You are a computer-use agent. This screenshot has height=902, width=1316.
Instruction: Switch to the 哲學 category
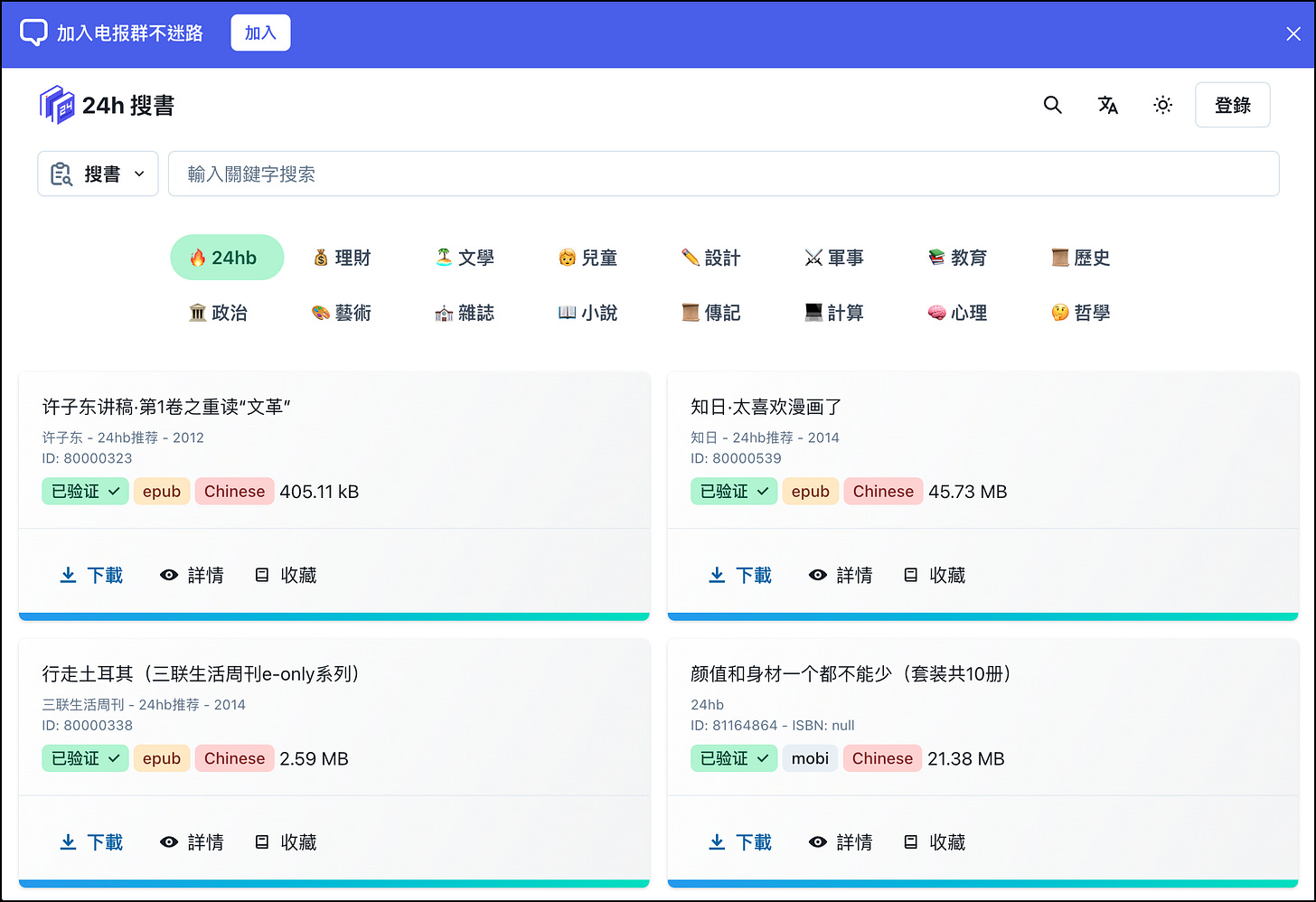click(x=1080, y=313)
